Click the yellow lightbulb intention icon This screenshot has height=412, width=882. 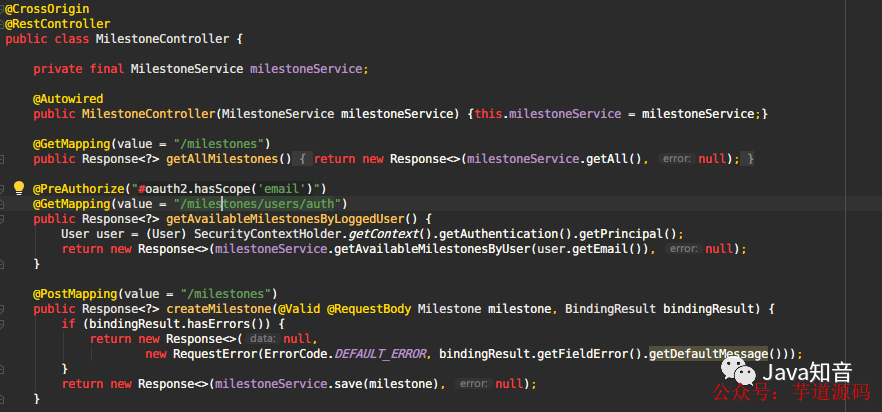tap(19, 187)
